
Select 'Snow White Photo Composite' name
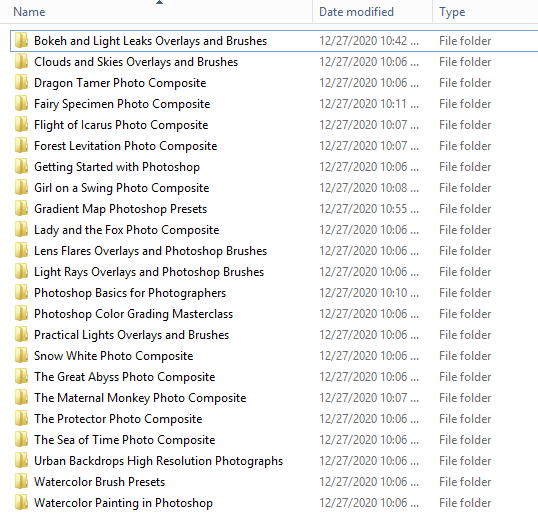coord(114,356)
